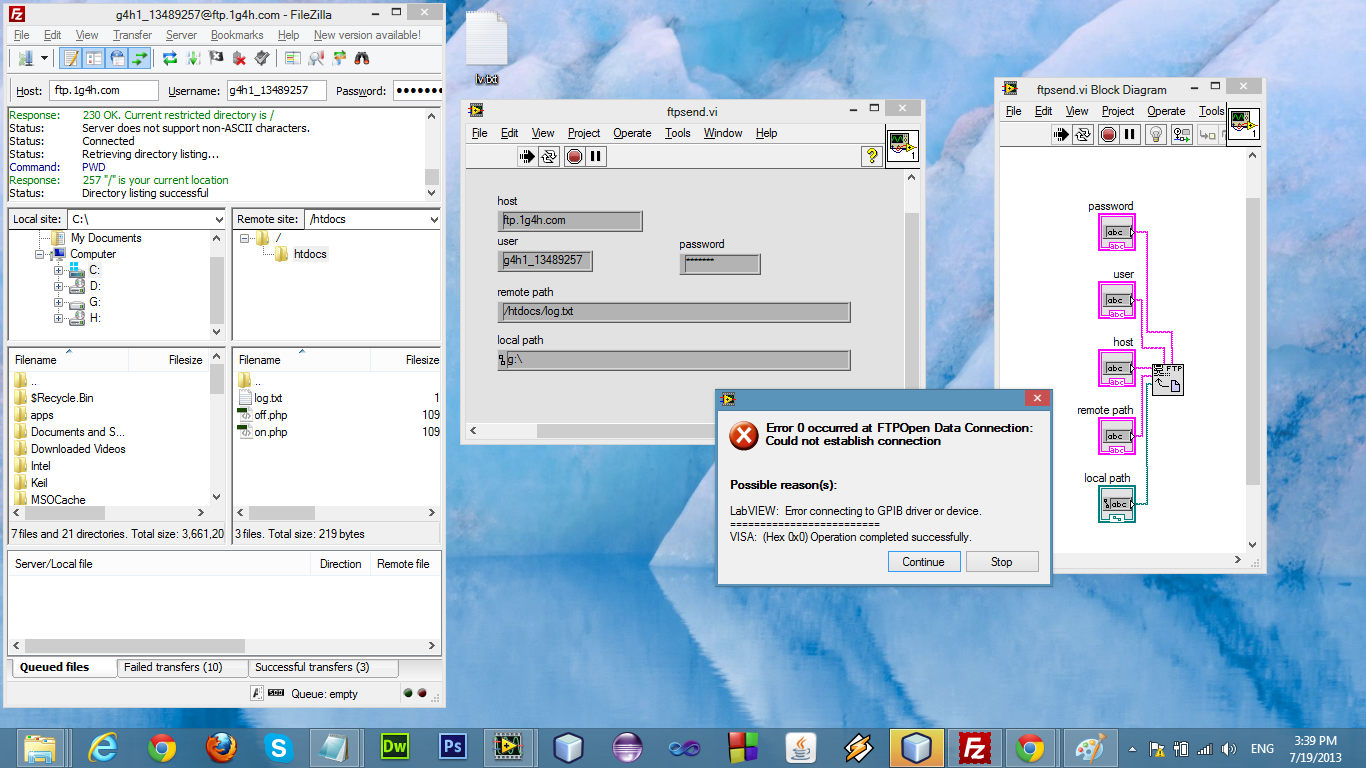This screenshot has width=1366, height=768.
Task: Toggle Highlight Execution light bulb in Block Diagram
Action: click(1156, 134)
